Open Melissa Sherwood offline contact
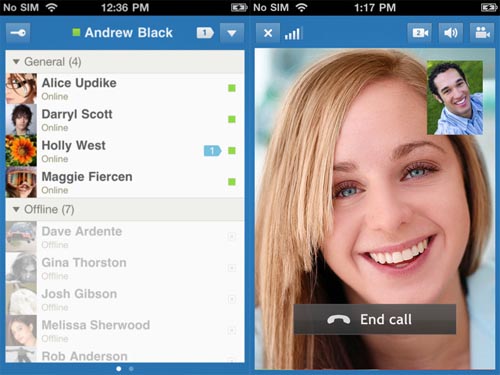This screenshot has width=500, height=375. point(125,330)
